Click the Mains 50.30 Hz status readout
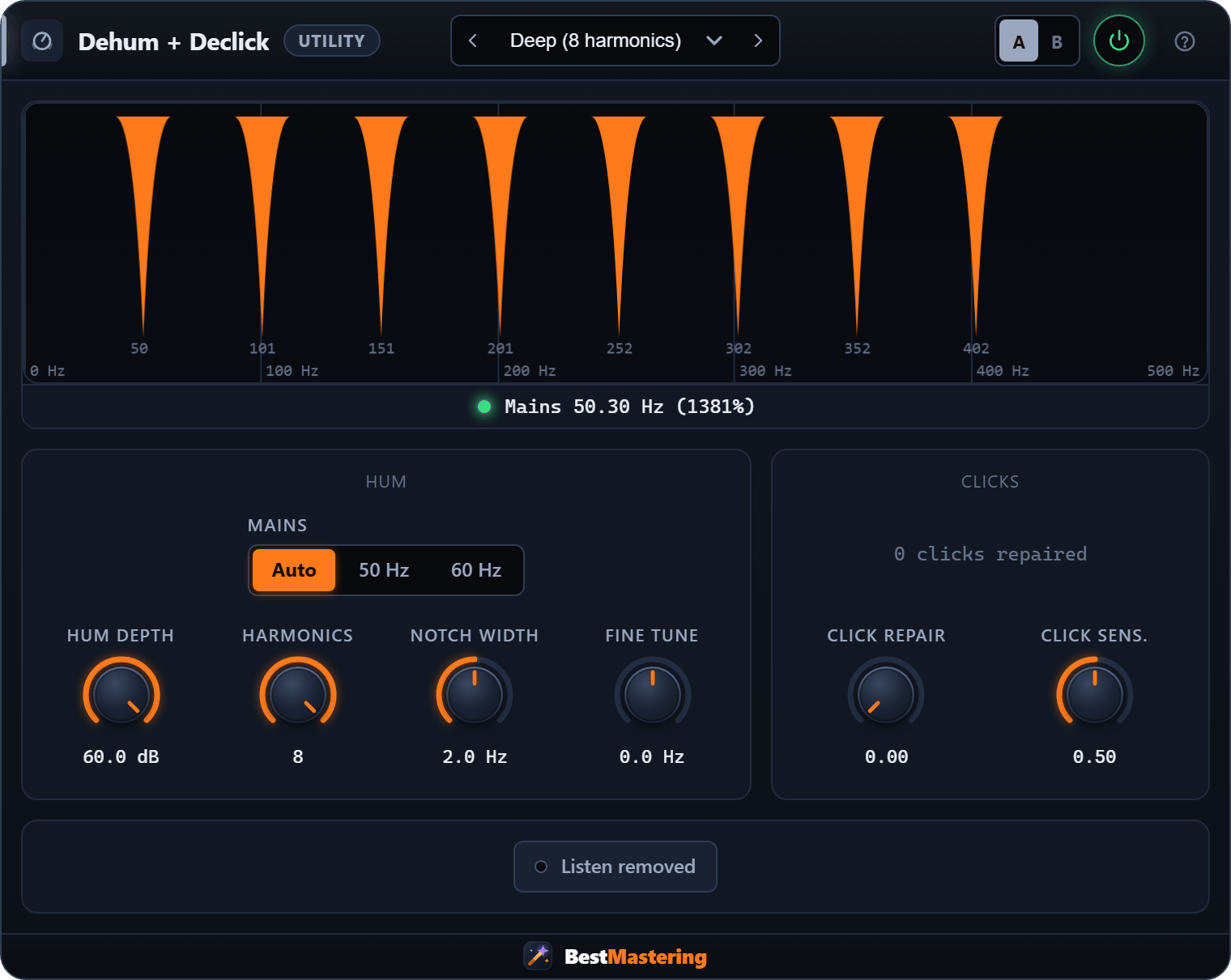The height and width of the screenshot is (980, 1231). [x=629, y=407]
